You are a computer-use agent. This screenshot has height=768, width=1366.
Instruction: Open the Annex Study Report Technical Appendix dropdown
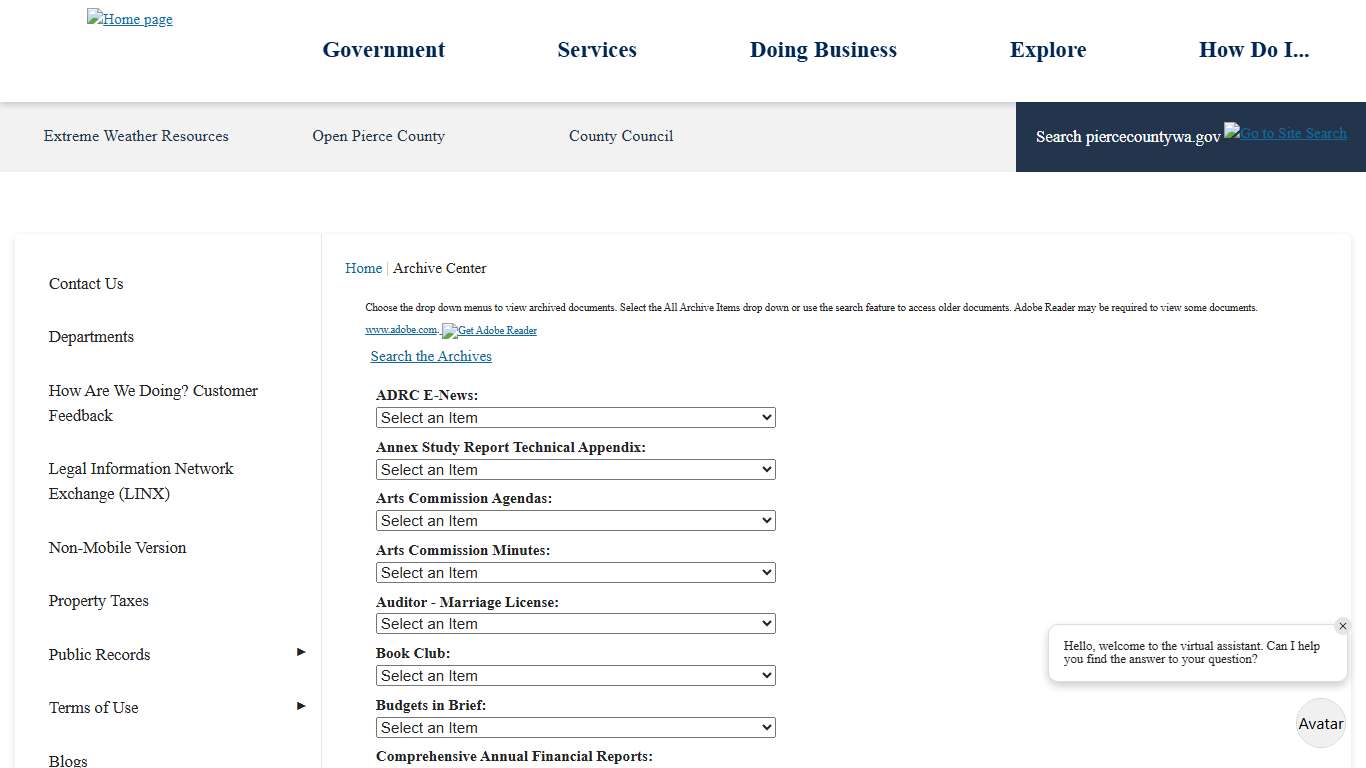575,469
